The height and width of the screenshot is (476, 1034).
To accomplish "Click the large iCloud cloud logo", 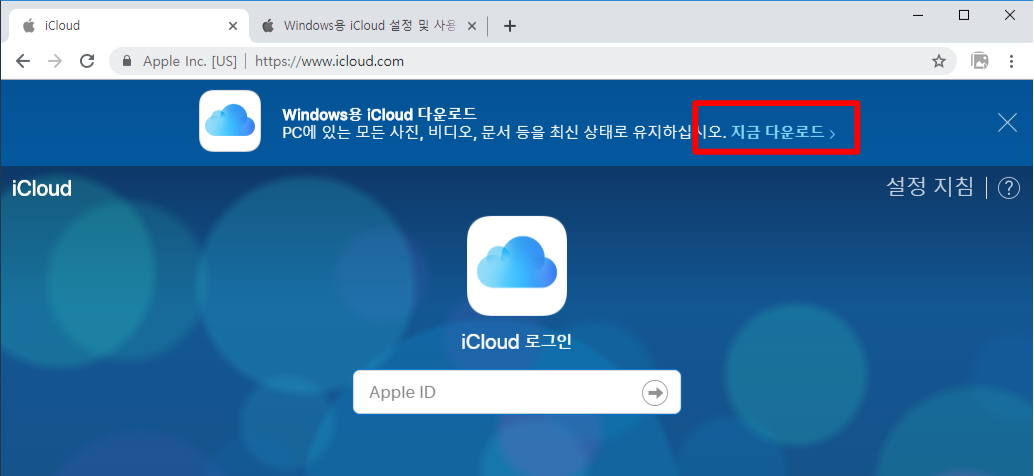I will [517, 266].
